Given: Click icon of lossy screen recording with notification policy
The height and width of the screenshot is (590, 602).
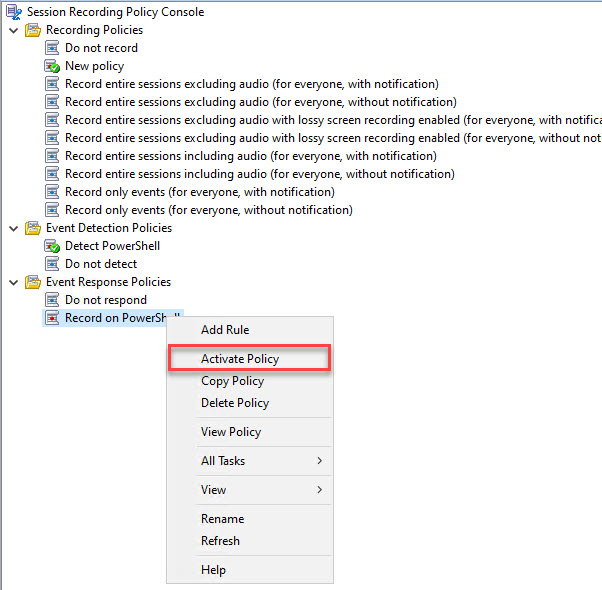Looking at the screenshot, I should [x=52, y=120].
